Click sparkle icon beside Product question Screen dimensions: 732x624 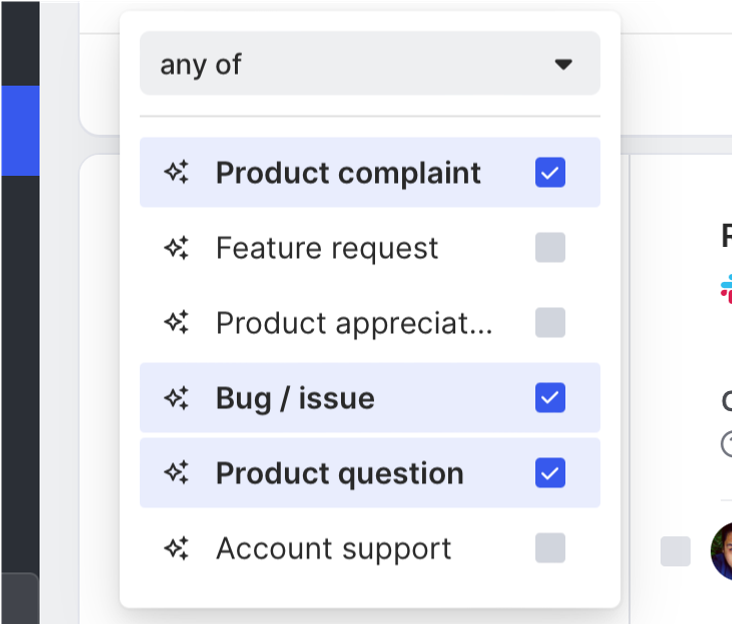point(177,473)
